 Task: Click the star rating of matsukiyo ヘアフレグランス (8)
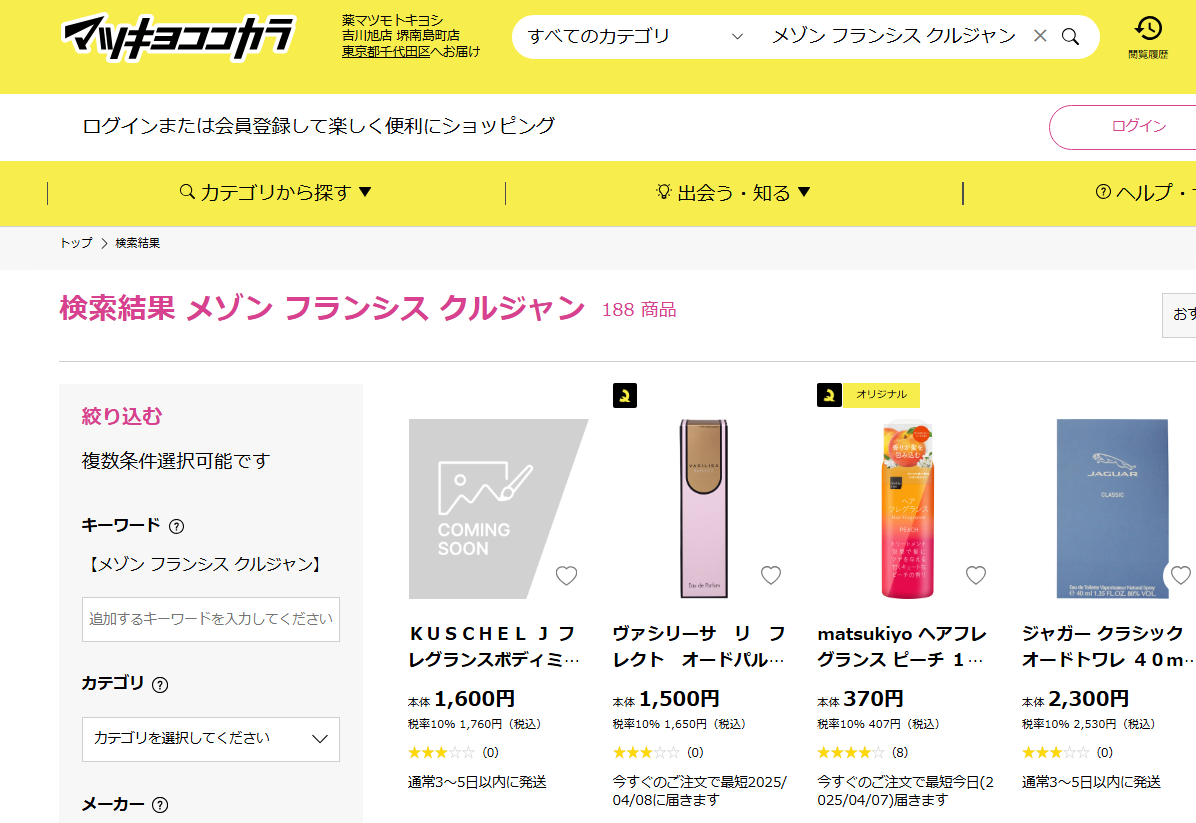click(x=850, y=753)
